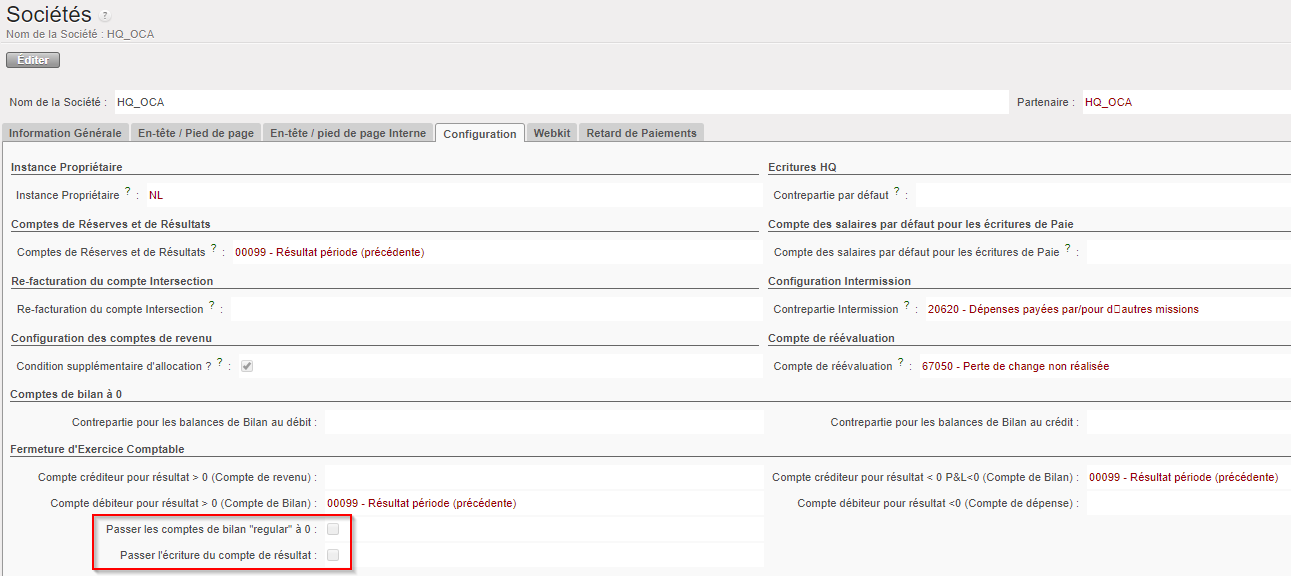The width and height of the screenshot is (1291, 576).
Task: Enable Passer les comptes de bilan "regular" à 0
Action: [x=333, y=529]
